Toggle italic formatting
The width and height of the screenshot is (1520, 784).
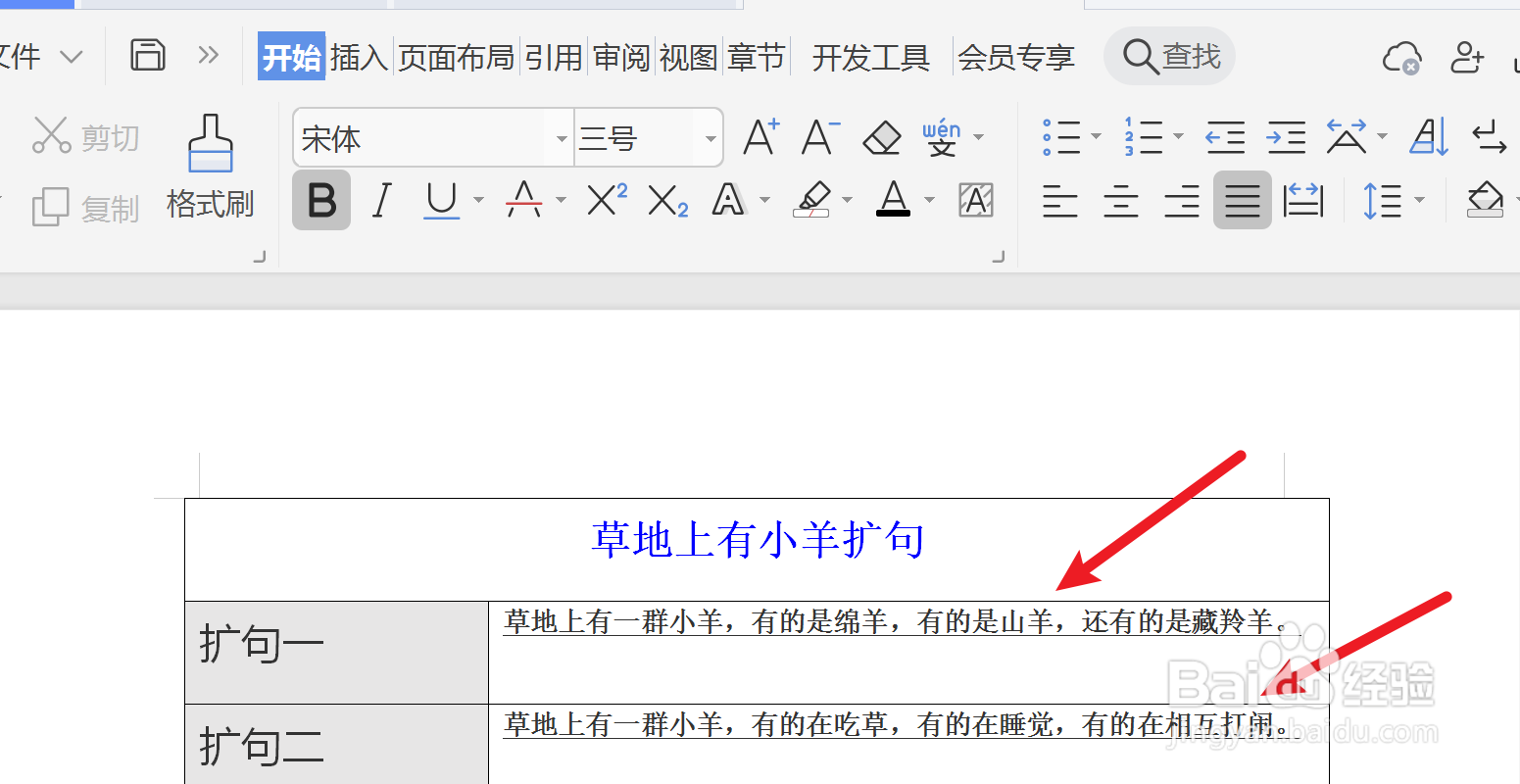[380, 200]
